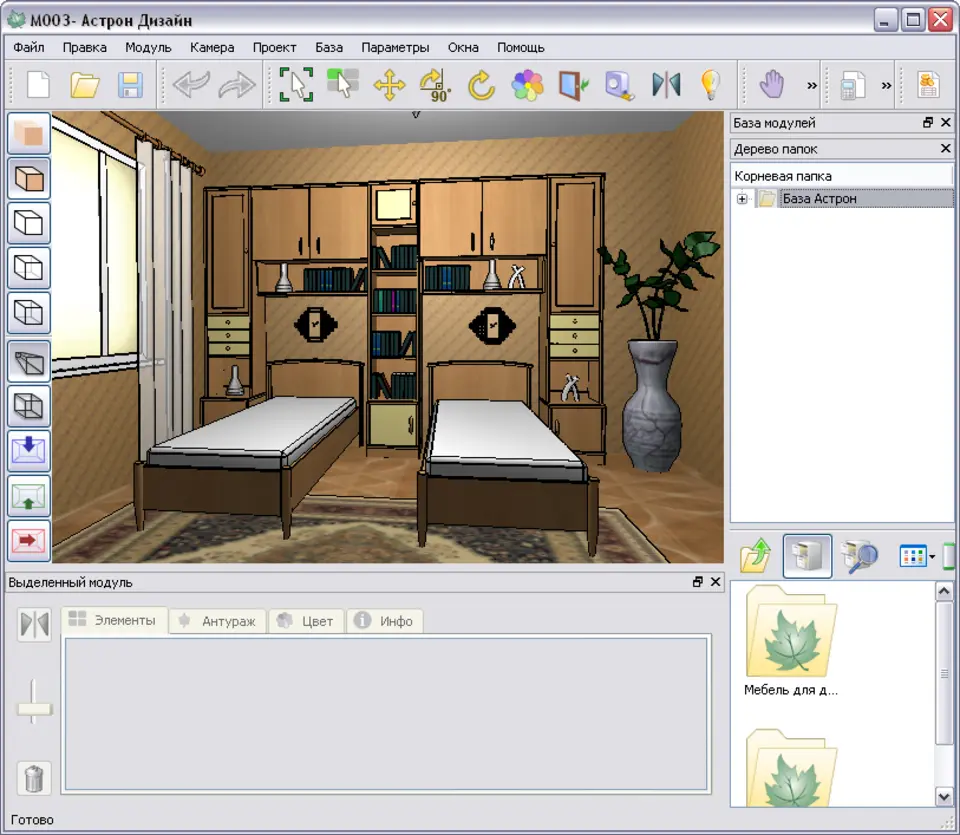Switch to textured solid cube view
This screenshot has height=835, width=960.
[x=29, y=133]
